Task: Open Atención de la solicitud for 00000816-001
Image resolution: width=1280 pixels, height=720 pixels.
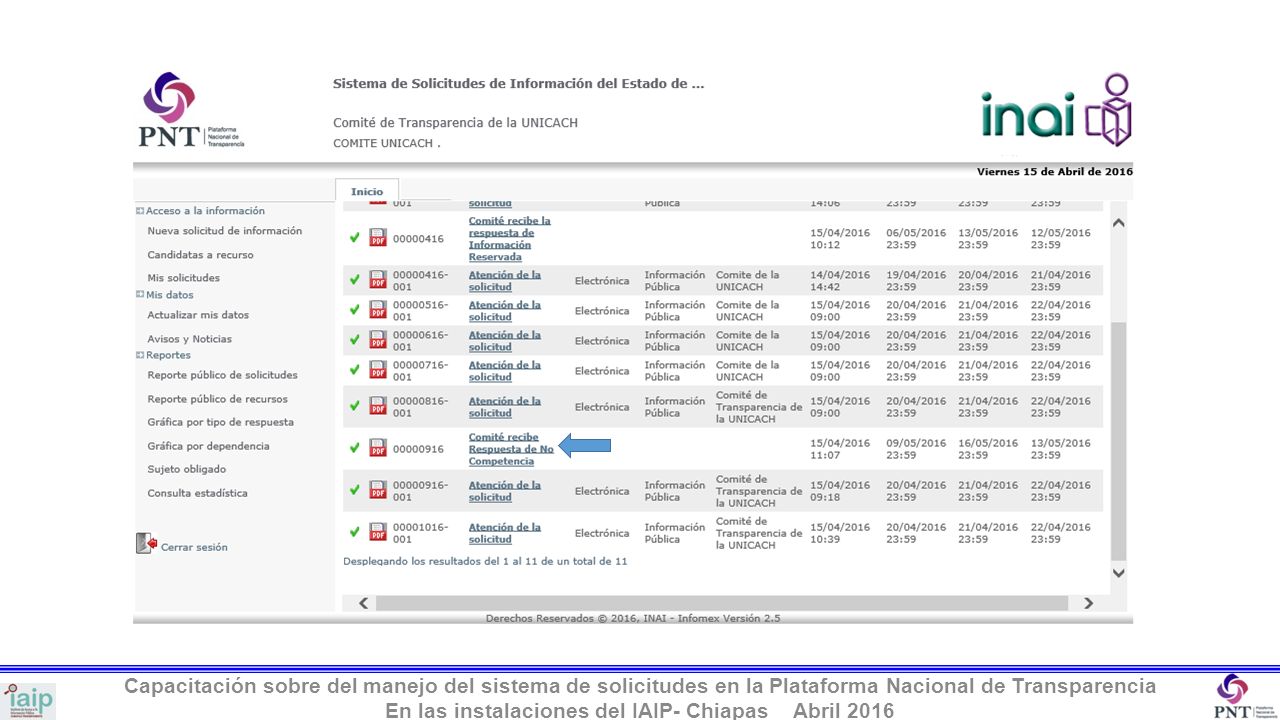Action: pos(505,407)
